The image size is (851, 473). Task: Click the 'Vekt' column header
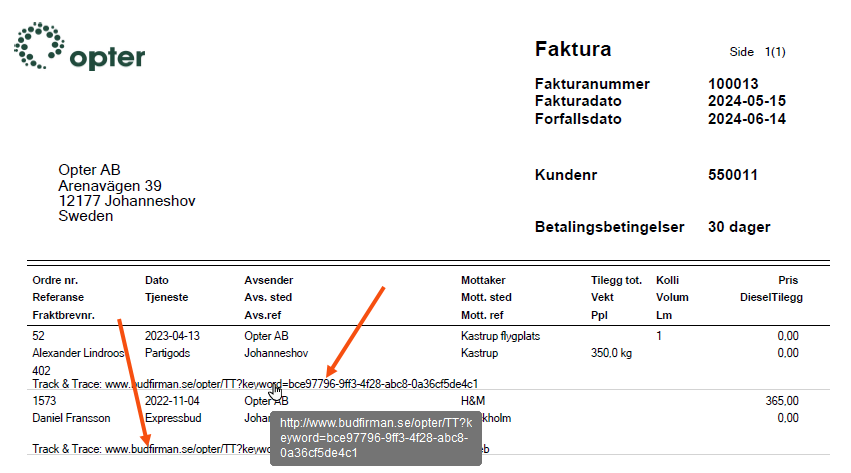tap(602, 297)
